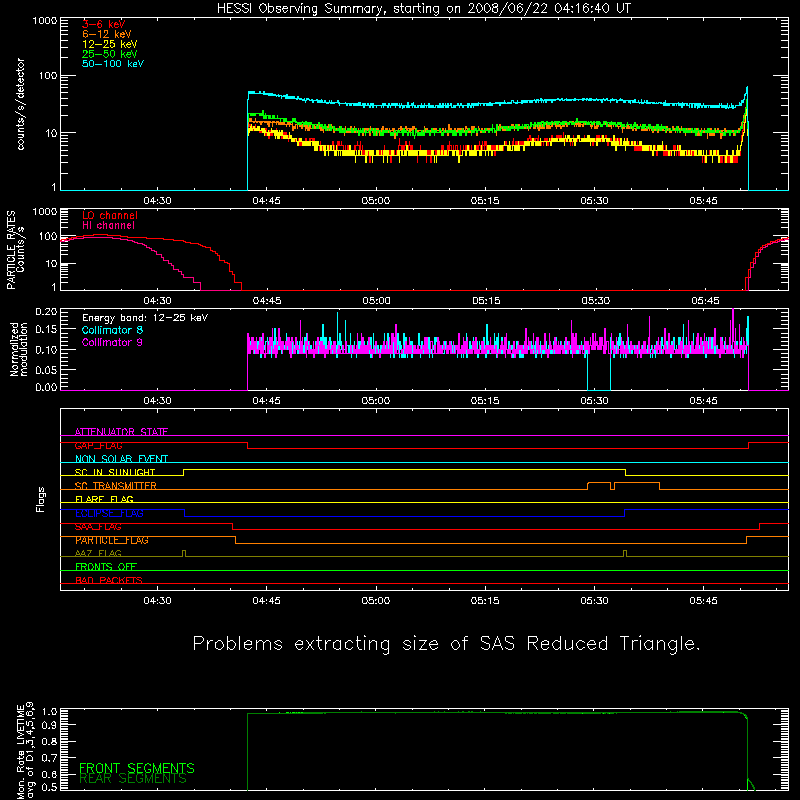This screenshot has width=800, height=800.
Task: Select the FRONT SEGMENTS legend label
Action: click(x=137, y=768)
